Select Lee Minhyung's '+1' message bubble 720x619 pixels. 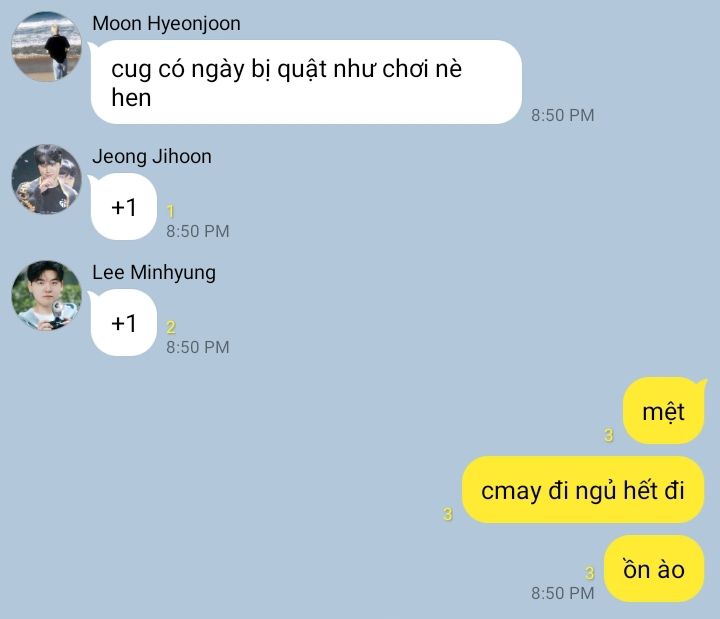124,323
